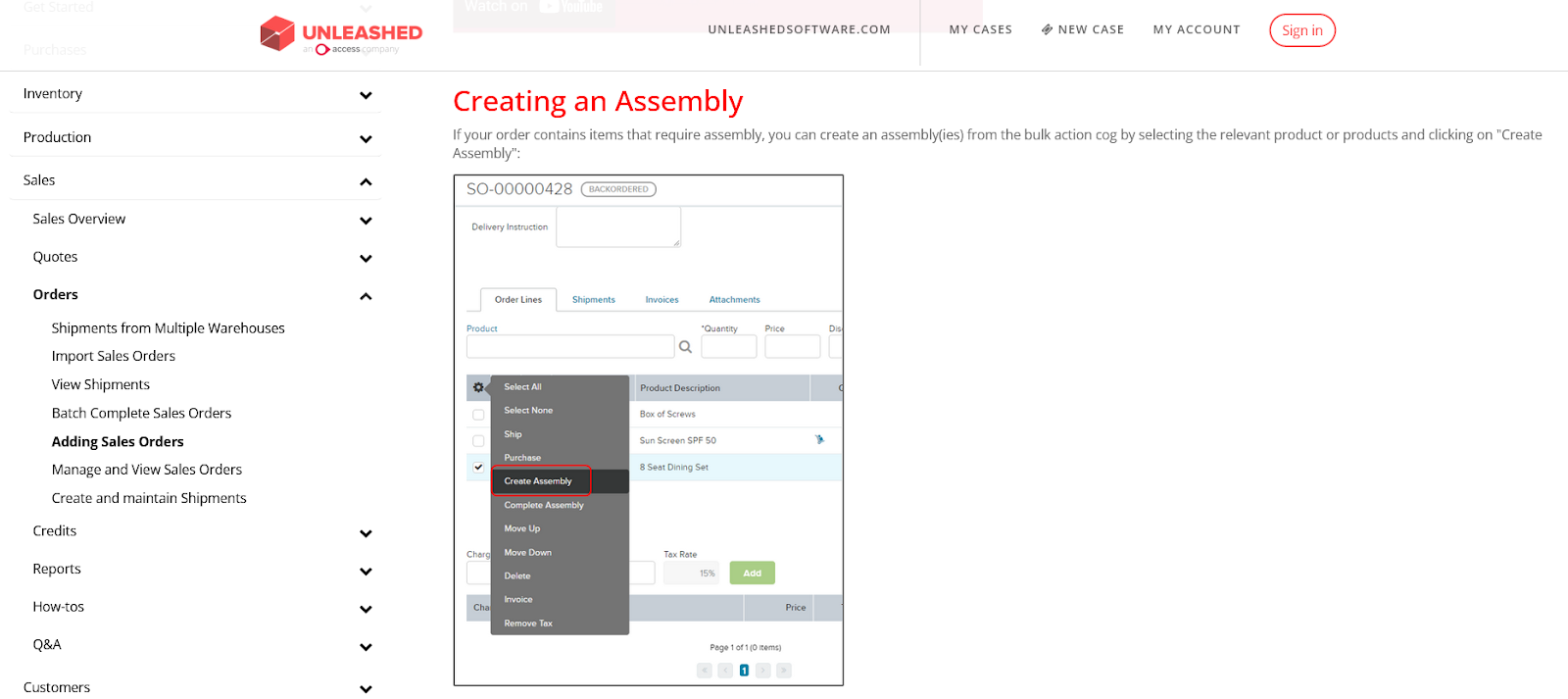Click the bulk action cog icon
The width and height of the screenshot is (1568, 699).
pos(478,387)
